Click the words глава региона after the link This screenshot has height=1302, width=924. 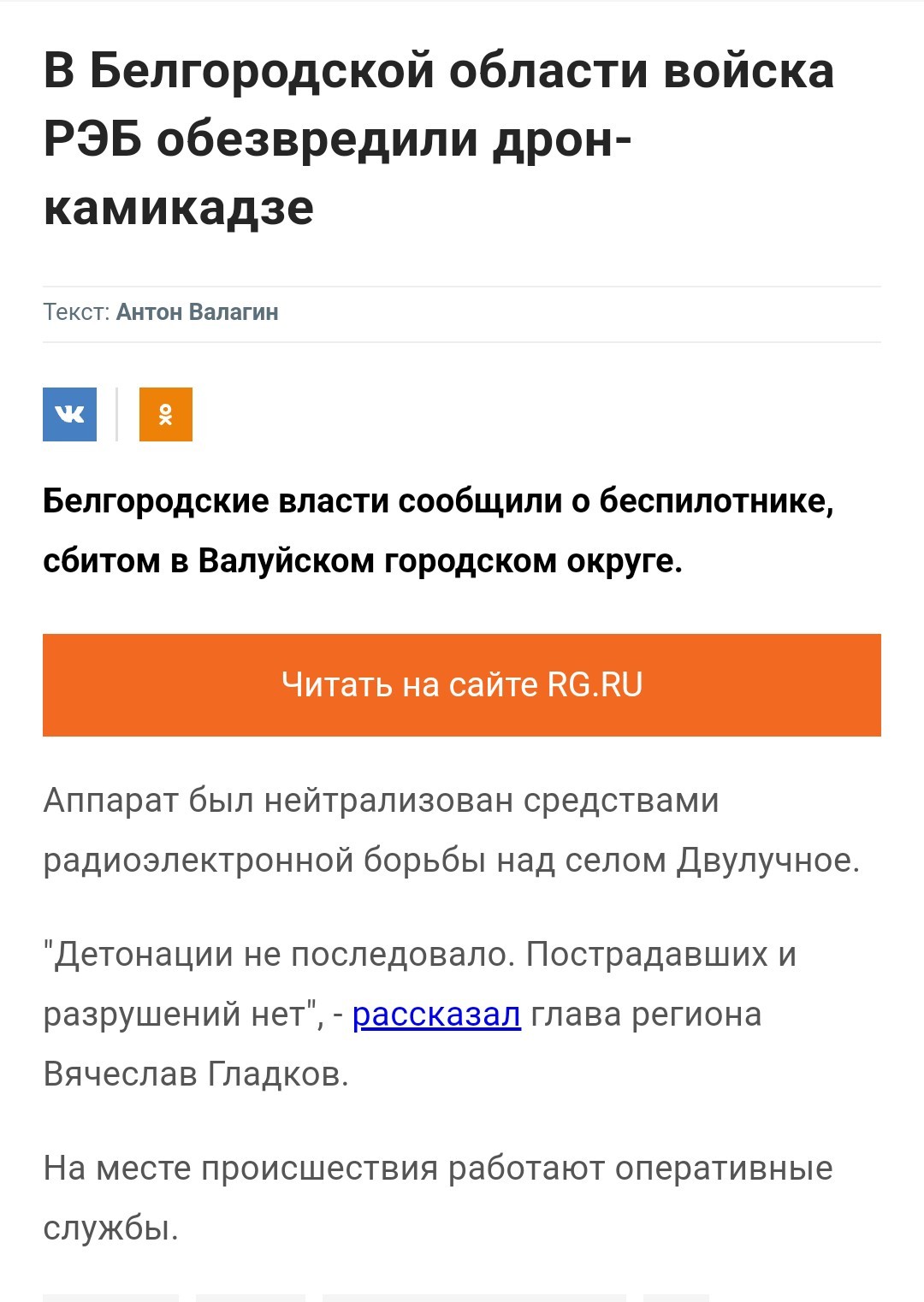pyautogui.click(x=646, y=1015)
